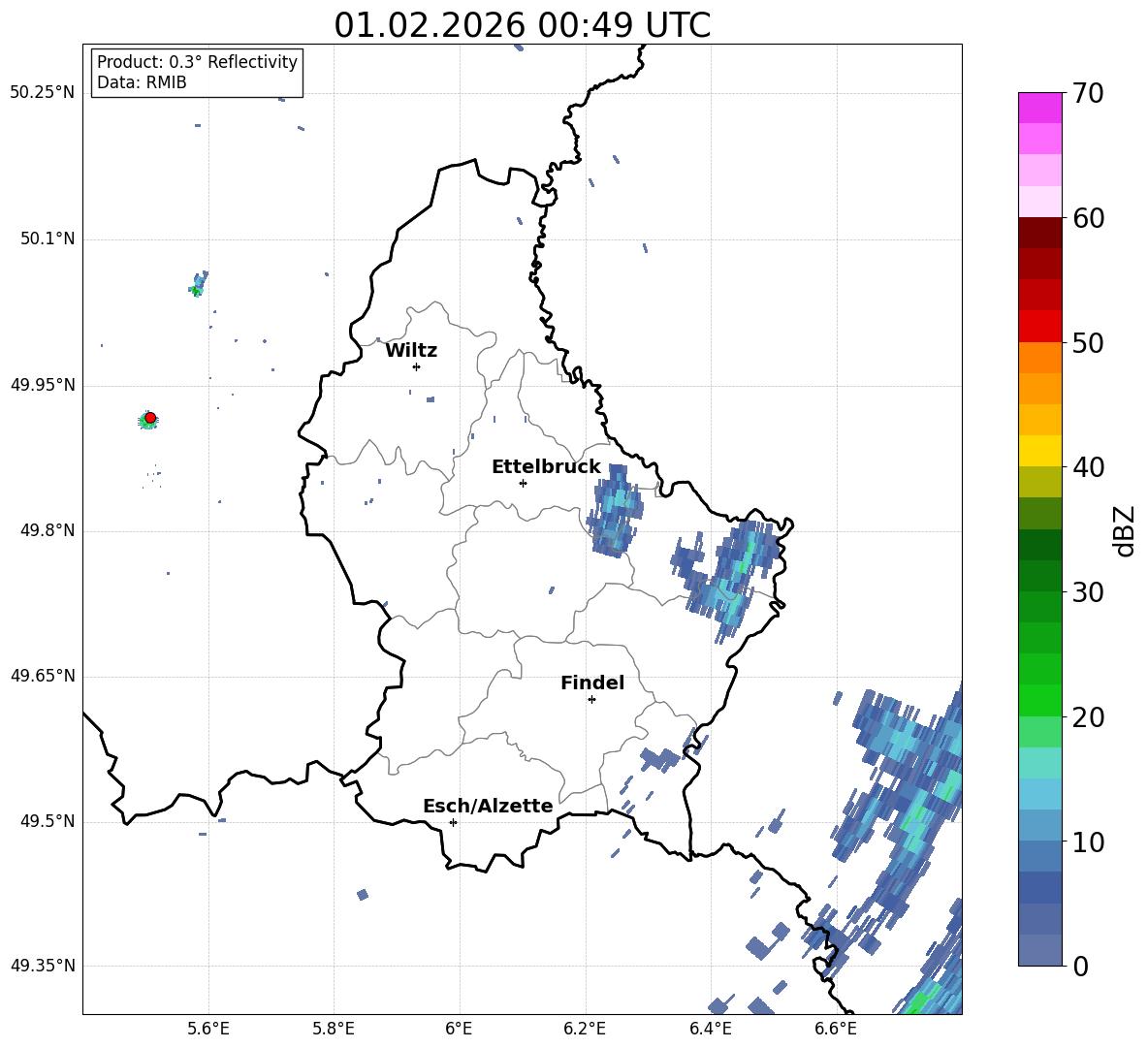The image size is (1148, 1048).
Task: Click the 6.6°E longitude label
Action: (x=836, y=1029)
